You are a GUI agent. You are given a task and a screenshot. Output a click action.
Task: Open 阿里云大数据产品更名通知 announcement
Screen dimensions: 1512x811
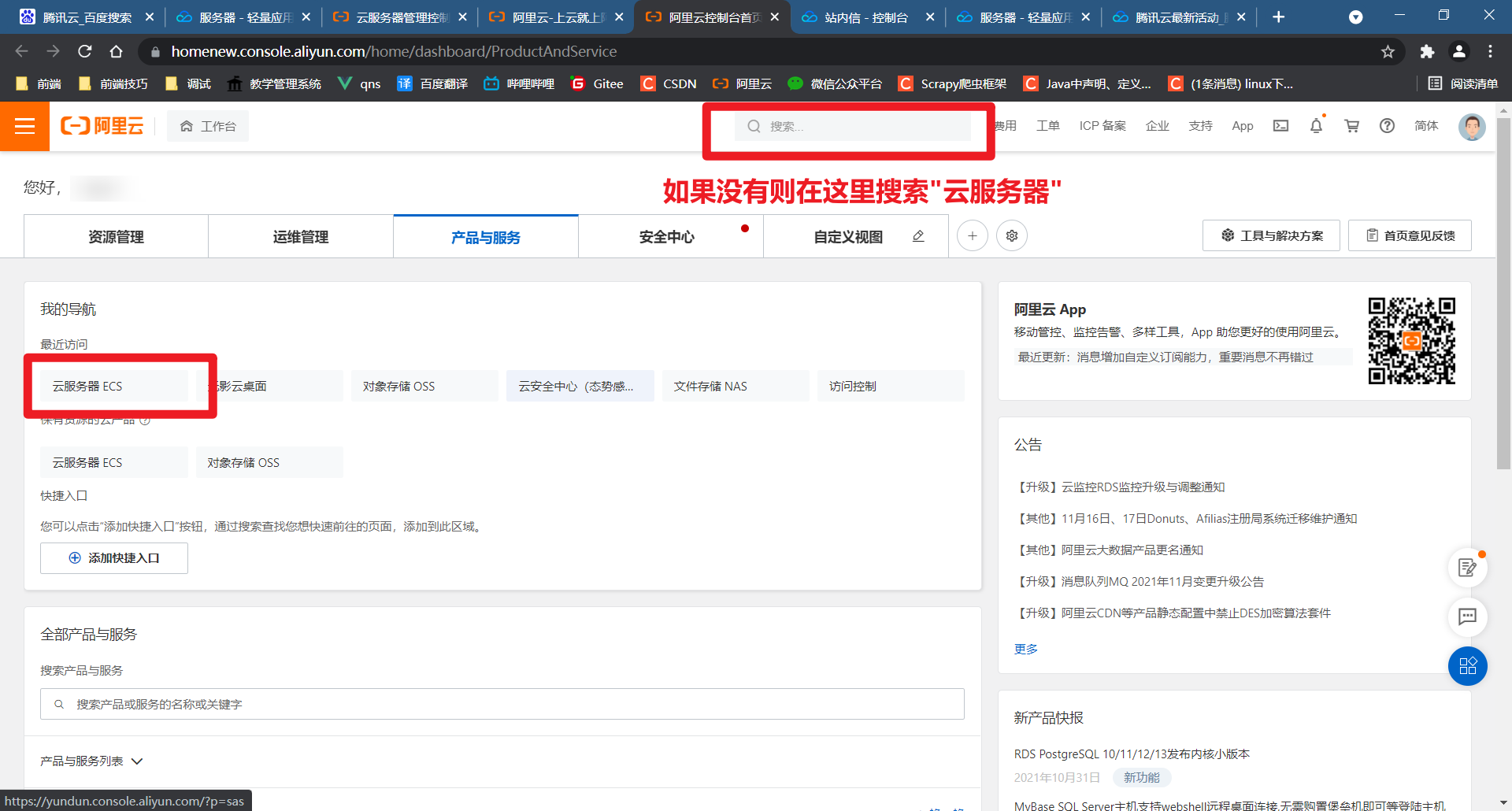pos(1109,550)
